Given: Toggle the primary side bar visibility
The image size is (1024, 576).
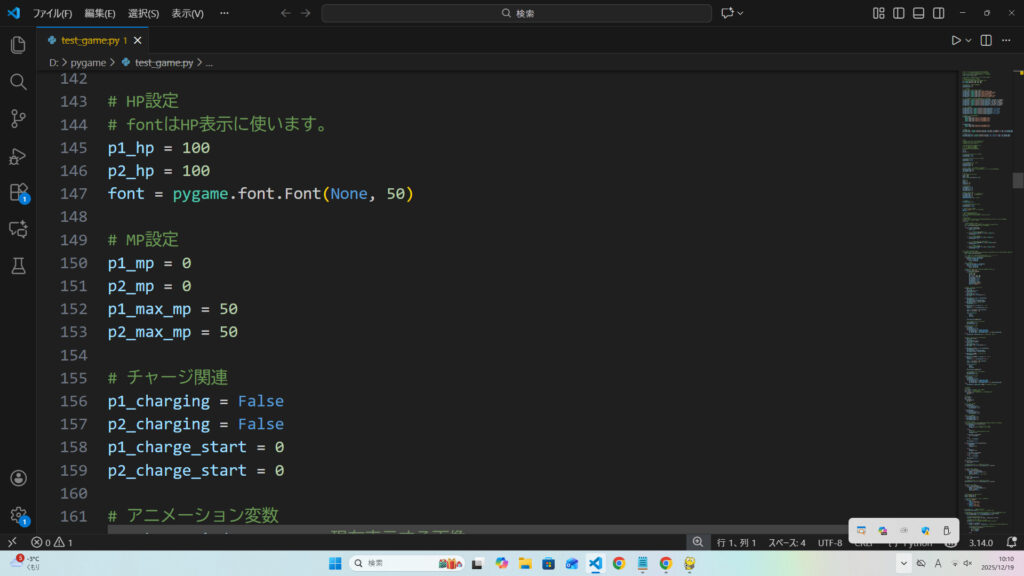Looking at the screenshot, I should coord(899,13).
